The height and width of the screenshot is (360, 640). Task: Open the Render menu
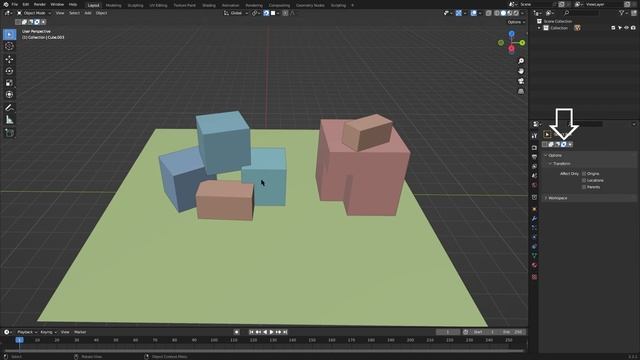[x=40, y=4]
